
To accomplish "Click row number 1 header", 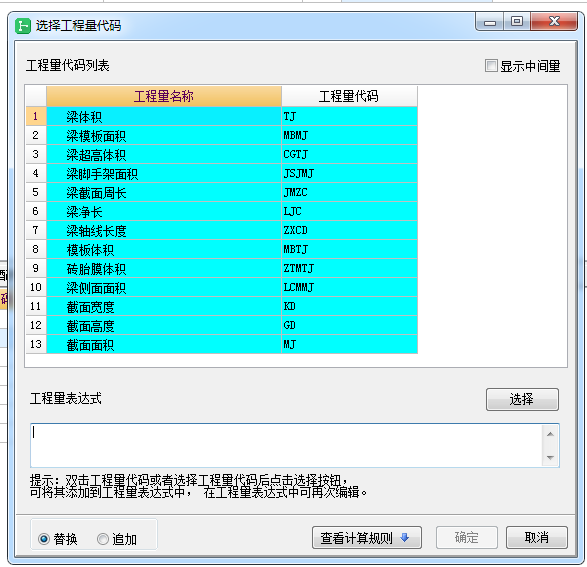I will (36, 116).
